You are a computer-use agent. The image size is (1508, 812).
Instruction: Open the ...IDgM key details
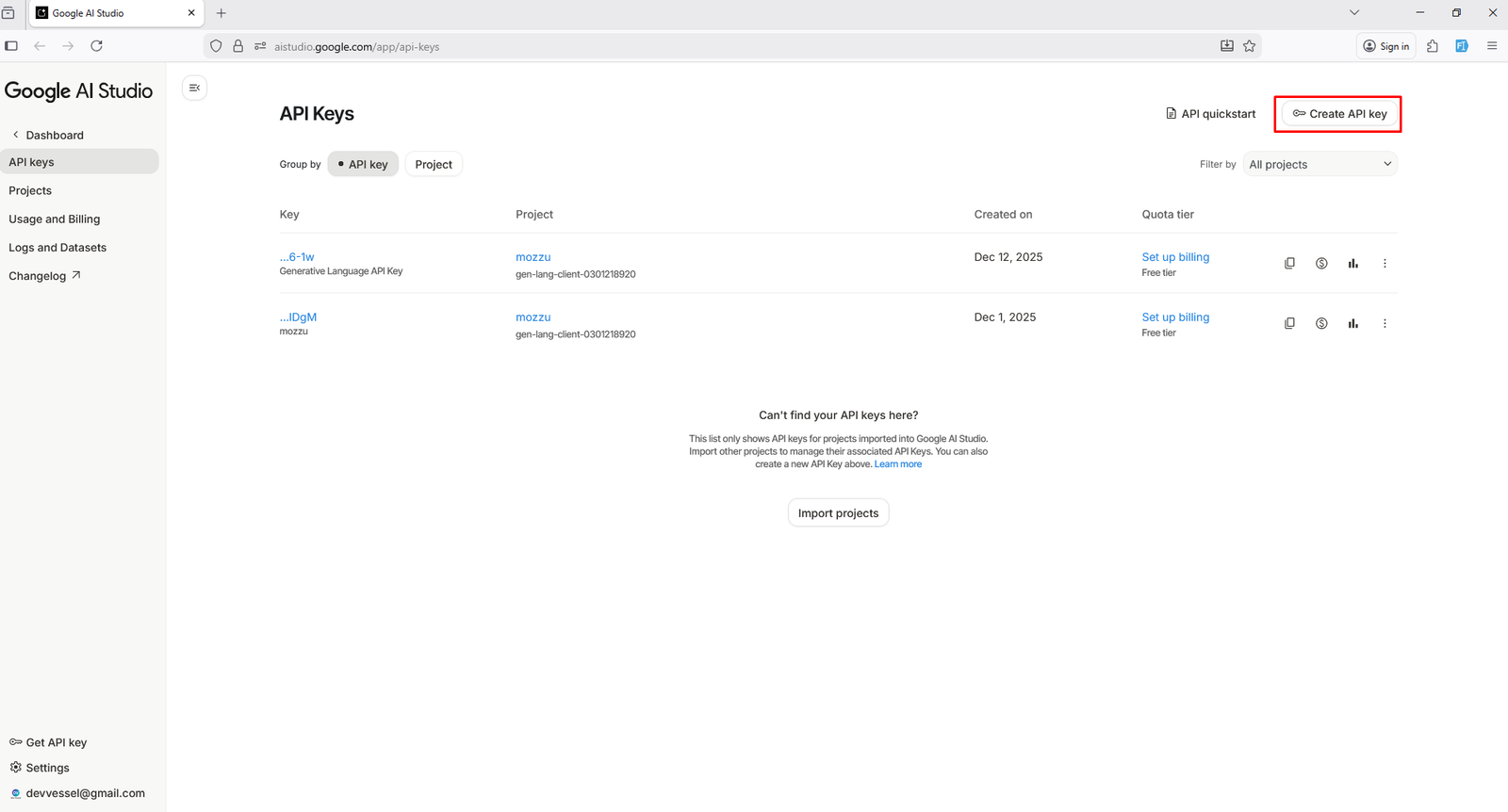(298, 317)
